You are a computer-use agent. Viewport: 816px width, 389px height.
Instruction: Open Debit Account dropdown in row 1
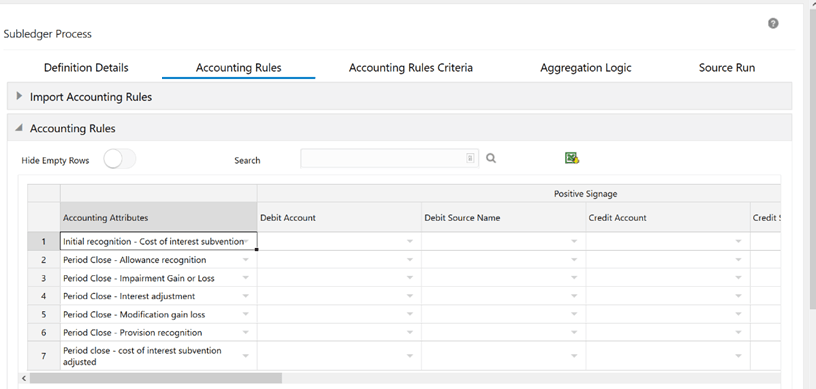point(410,242)
